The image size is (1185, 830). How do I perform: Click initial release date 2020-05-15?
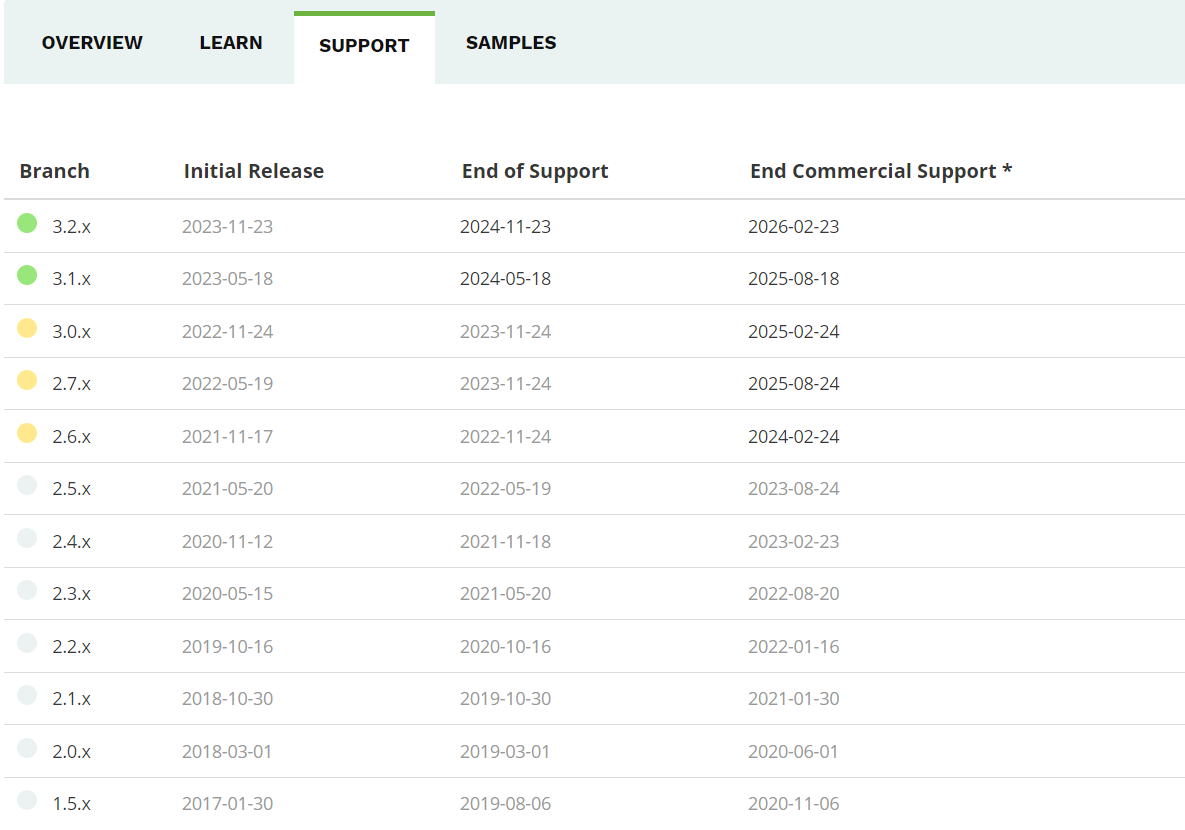point(227,594)
